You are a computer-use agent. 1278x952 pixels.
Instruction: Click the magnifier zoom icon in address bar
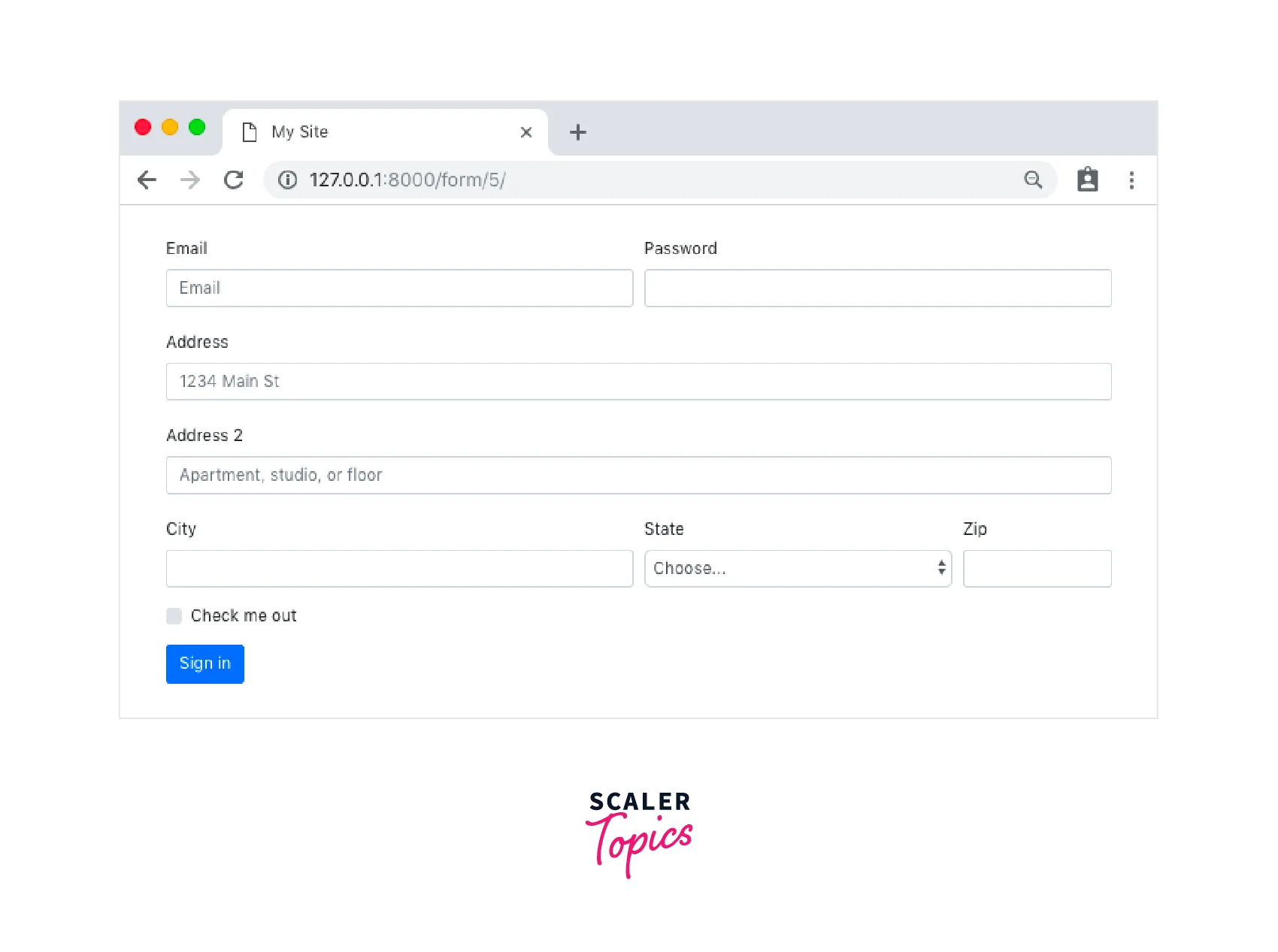pos(1033,180)
